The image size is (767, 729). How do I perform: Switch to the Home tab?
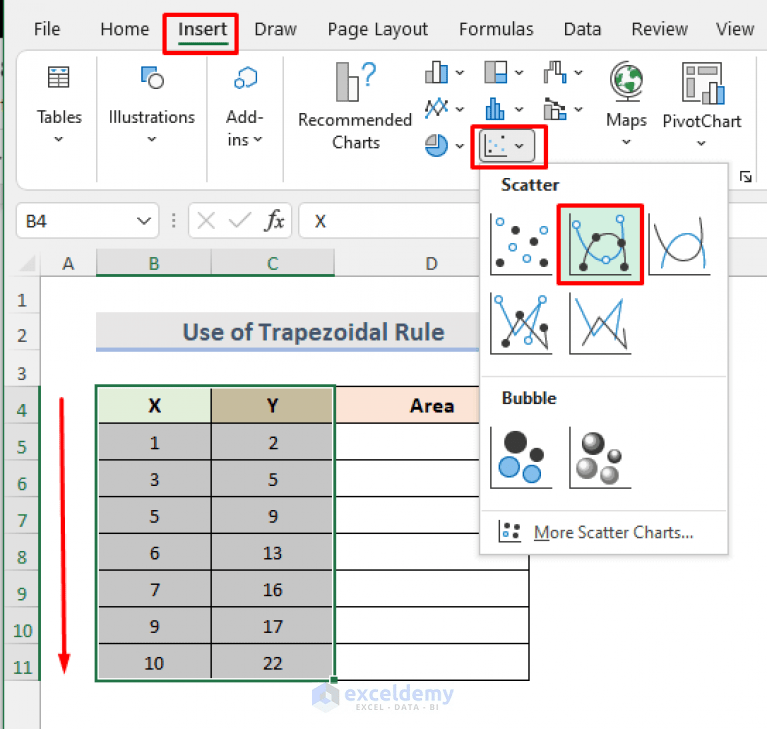(x=125, y=29)
